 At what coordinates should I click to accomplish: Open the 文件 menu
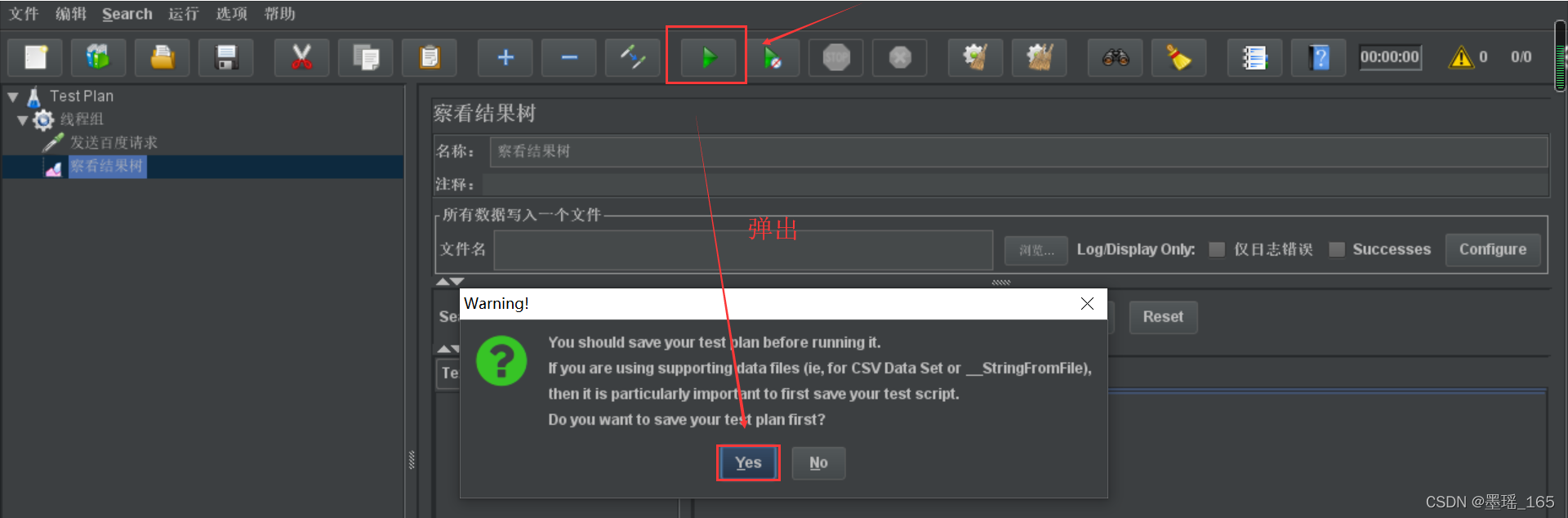pyautogui.click(x=24, y=14)
